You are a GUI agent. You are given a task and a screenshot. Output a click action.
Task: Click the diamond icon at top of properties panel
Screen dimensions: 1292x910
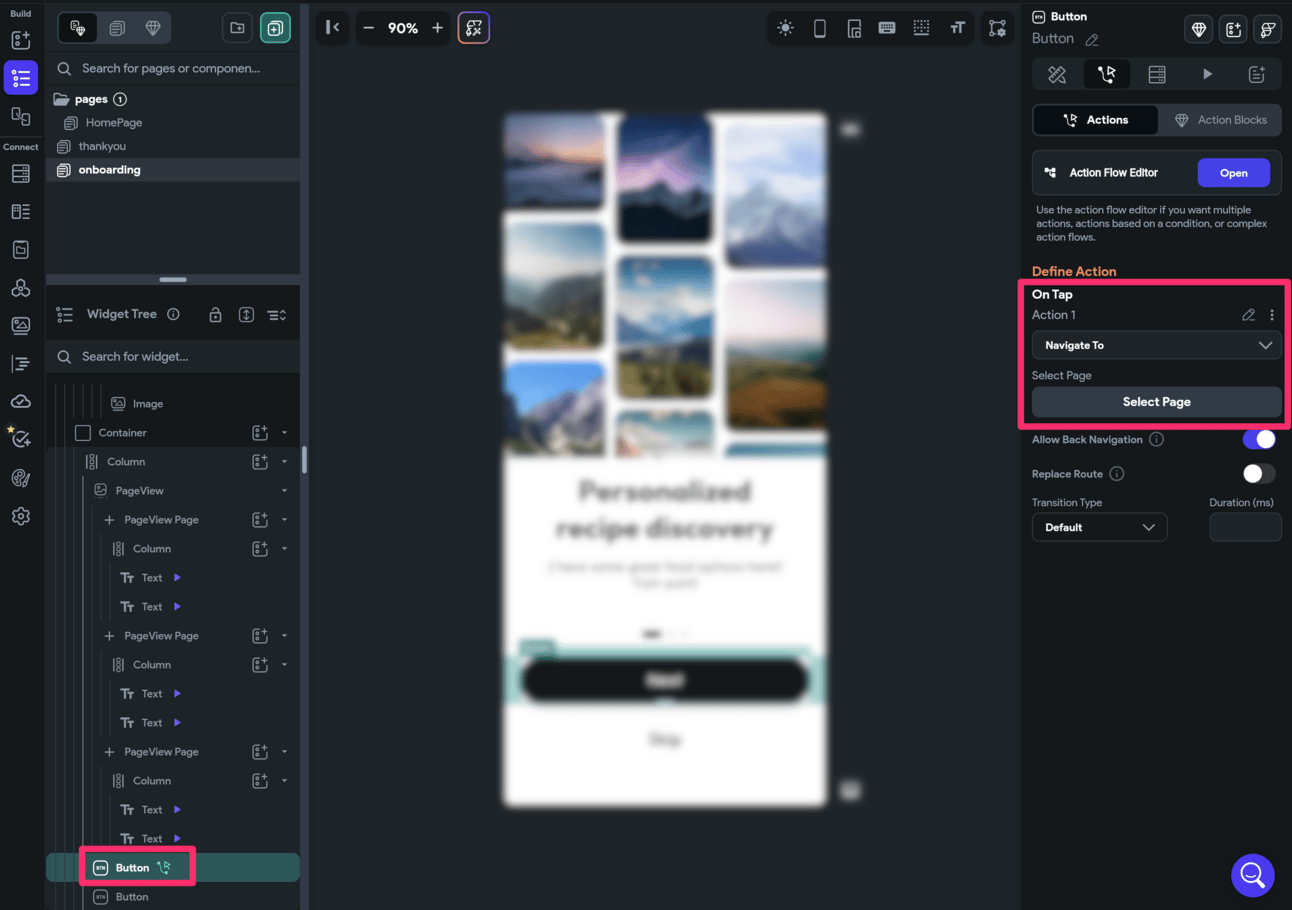(x=1199, y=29)
